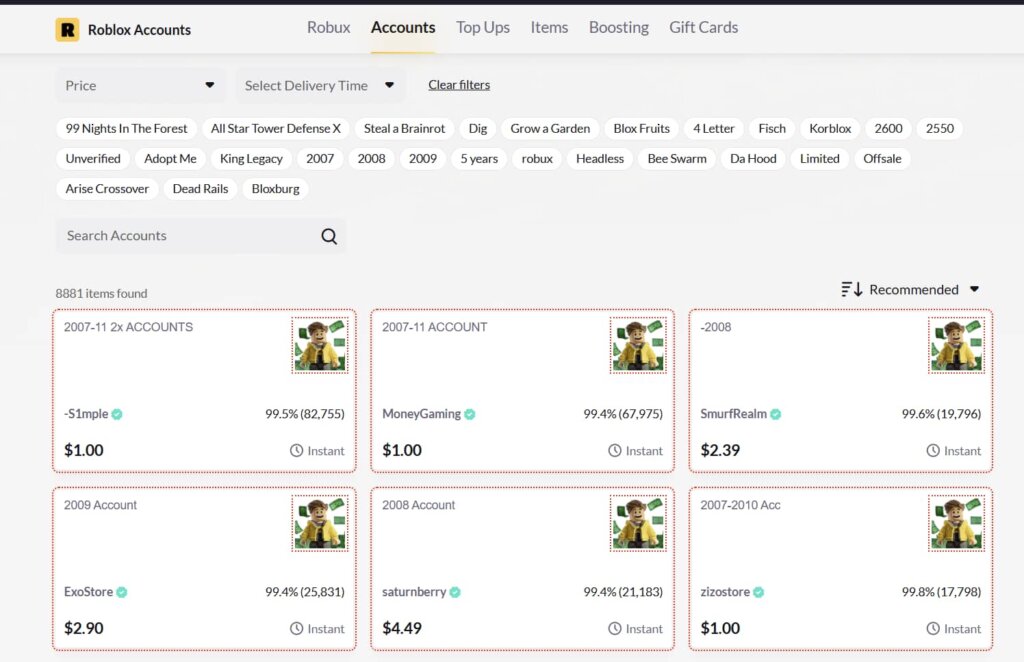Switch to the Robux tab

(x=328, y=28)
